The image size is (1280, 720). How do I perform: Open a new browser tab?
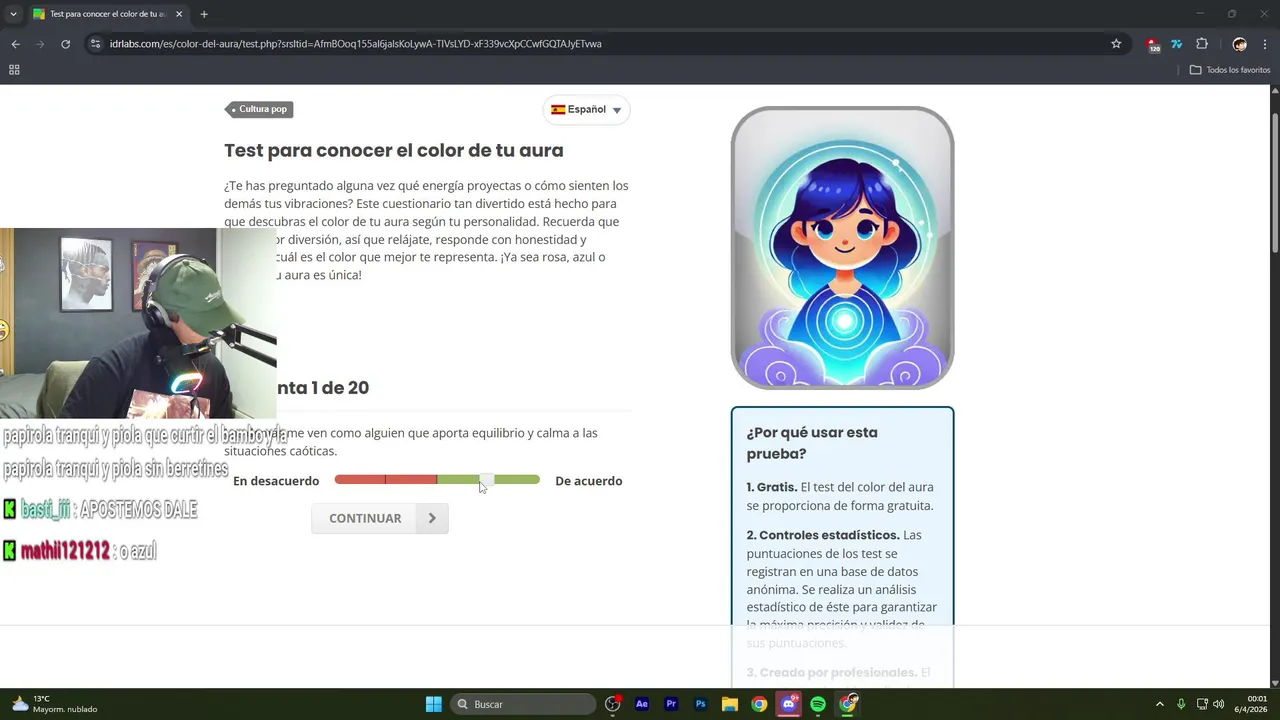click(x=204, y=14)
